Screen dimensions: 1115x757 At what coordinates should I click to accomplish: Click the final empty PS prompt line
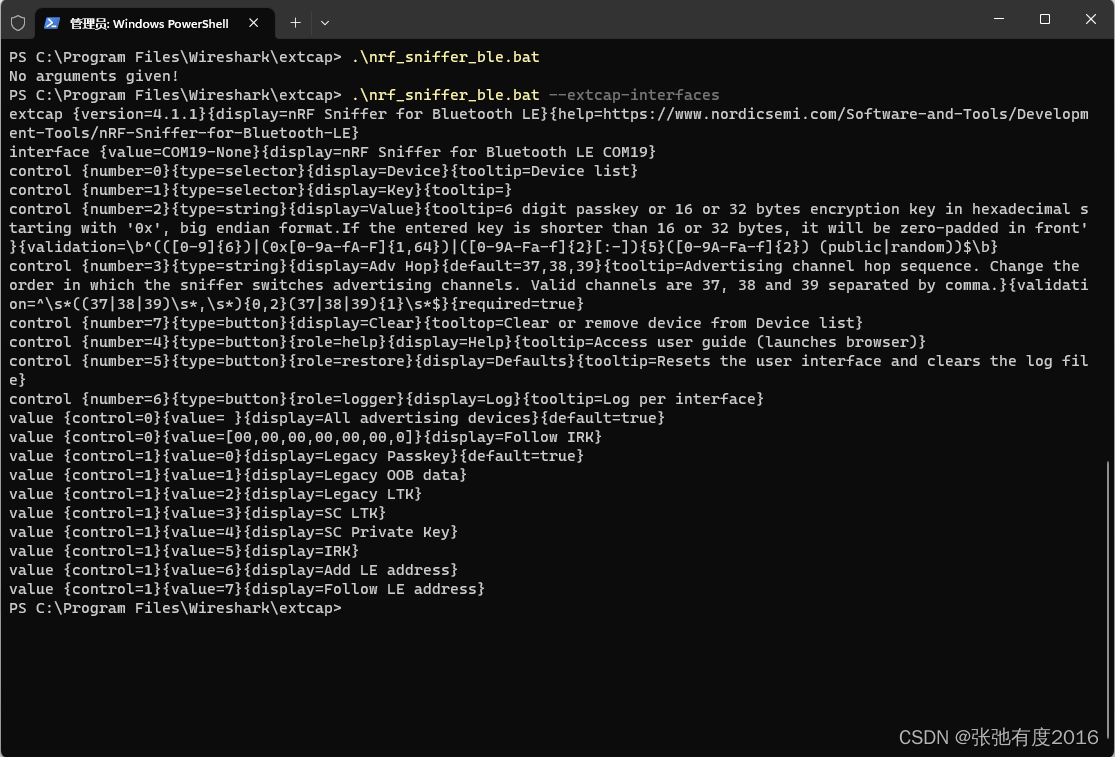point(176,608)
